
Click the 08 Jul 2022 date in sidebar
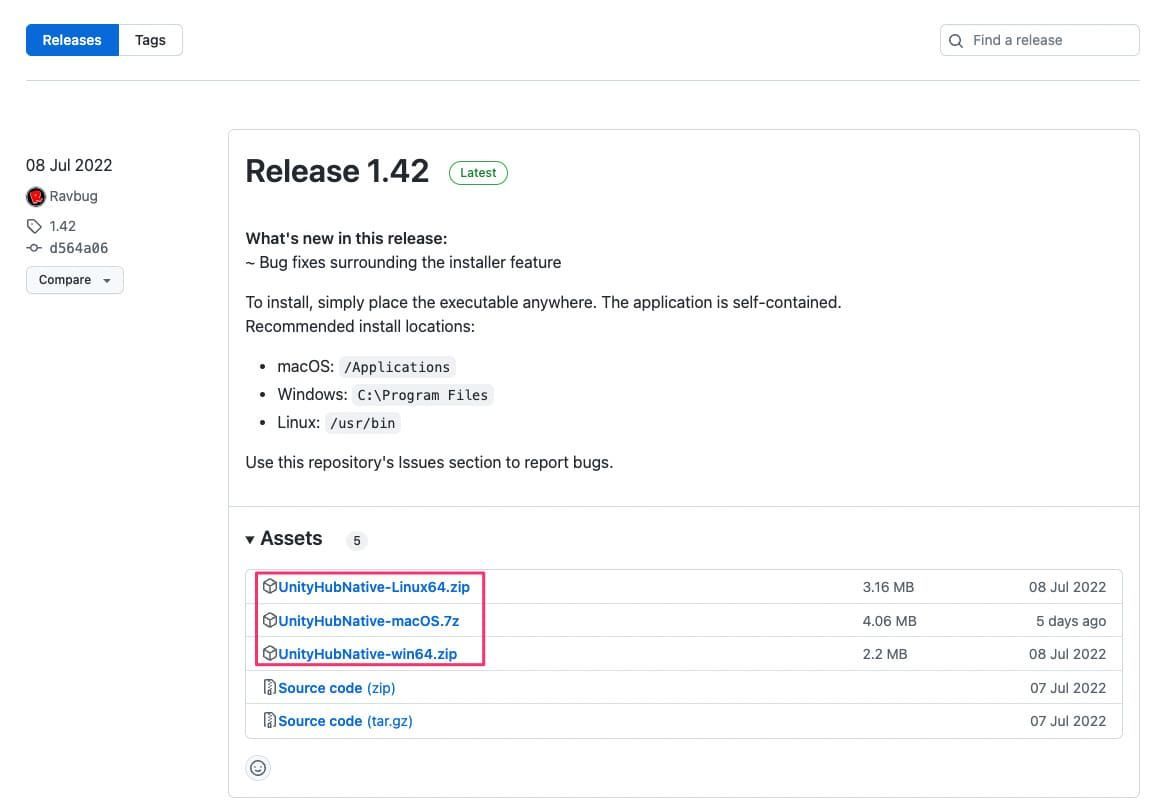click(69, 165)
